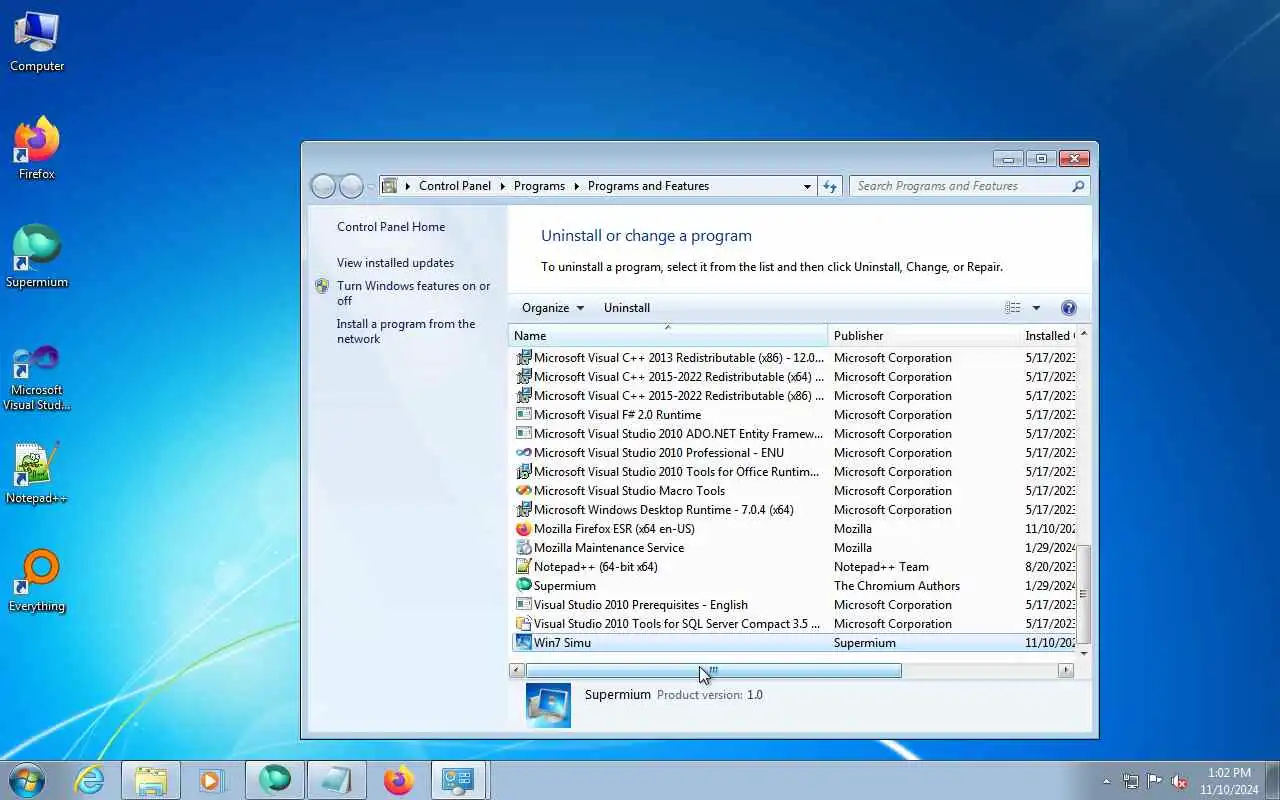1280x800 pixels.
Task: Open the blank window taskbar button
Action: (x=336, y=780)
